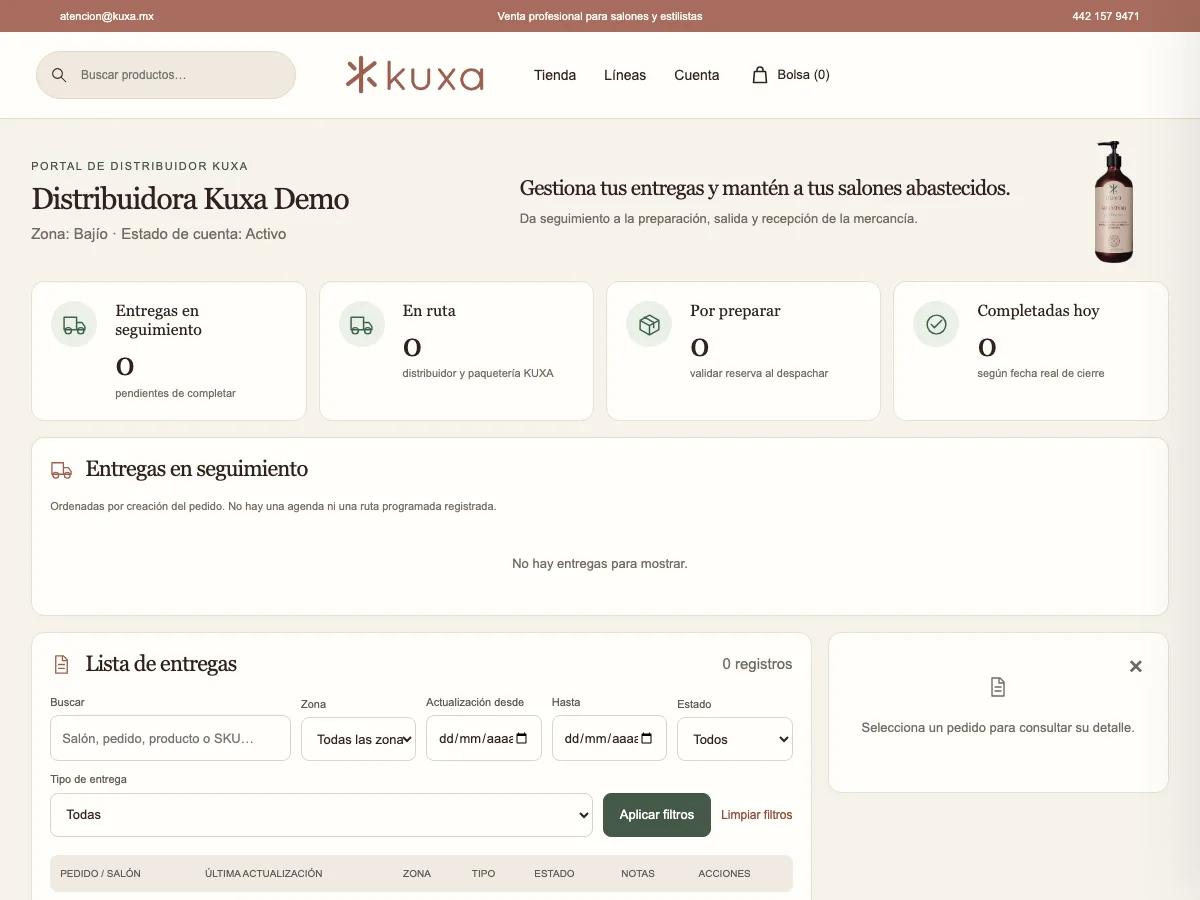
Task: Click the Acciones column header
Action: click(x=724, y=873)
